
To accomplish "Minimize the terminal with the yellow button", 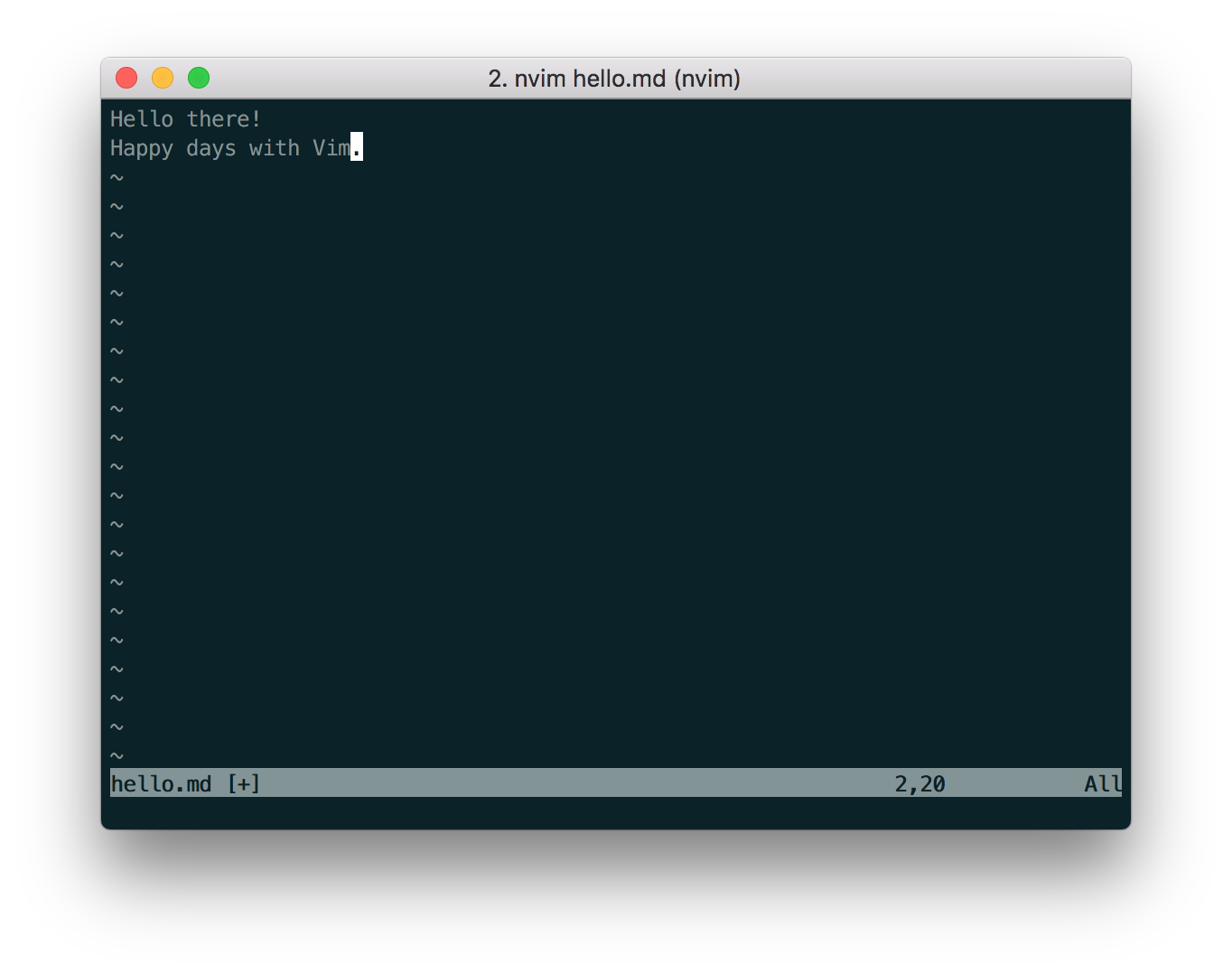I will (163, 78).
